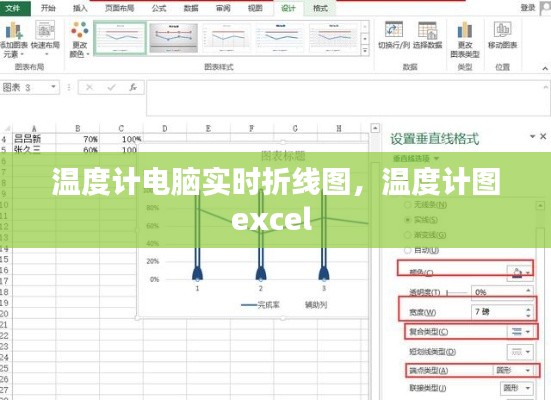Open the task pane options arrow beside close
The height and width of the screenshot is (400, 551).
point(532,136)
